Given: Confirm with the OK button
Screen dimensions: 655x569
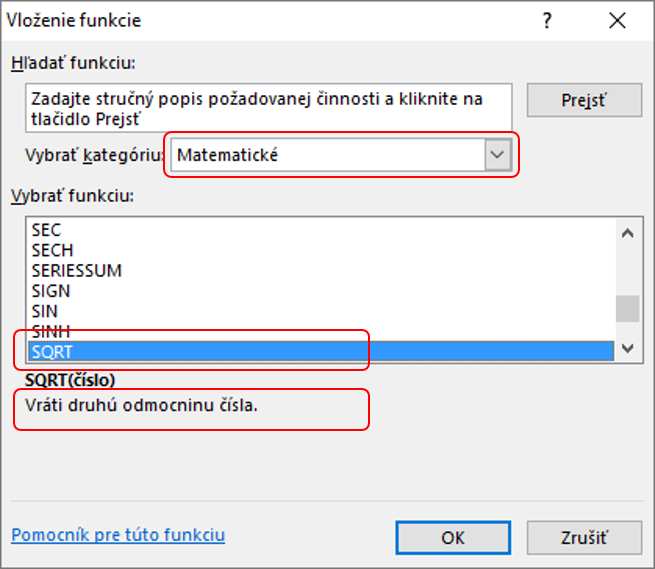Looking at the screenshot, I should point(453,538).
